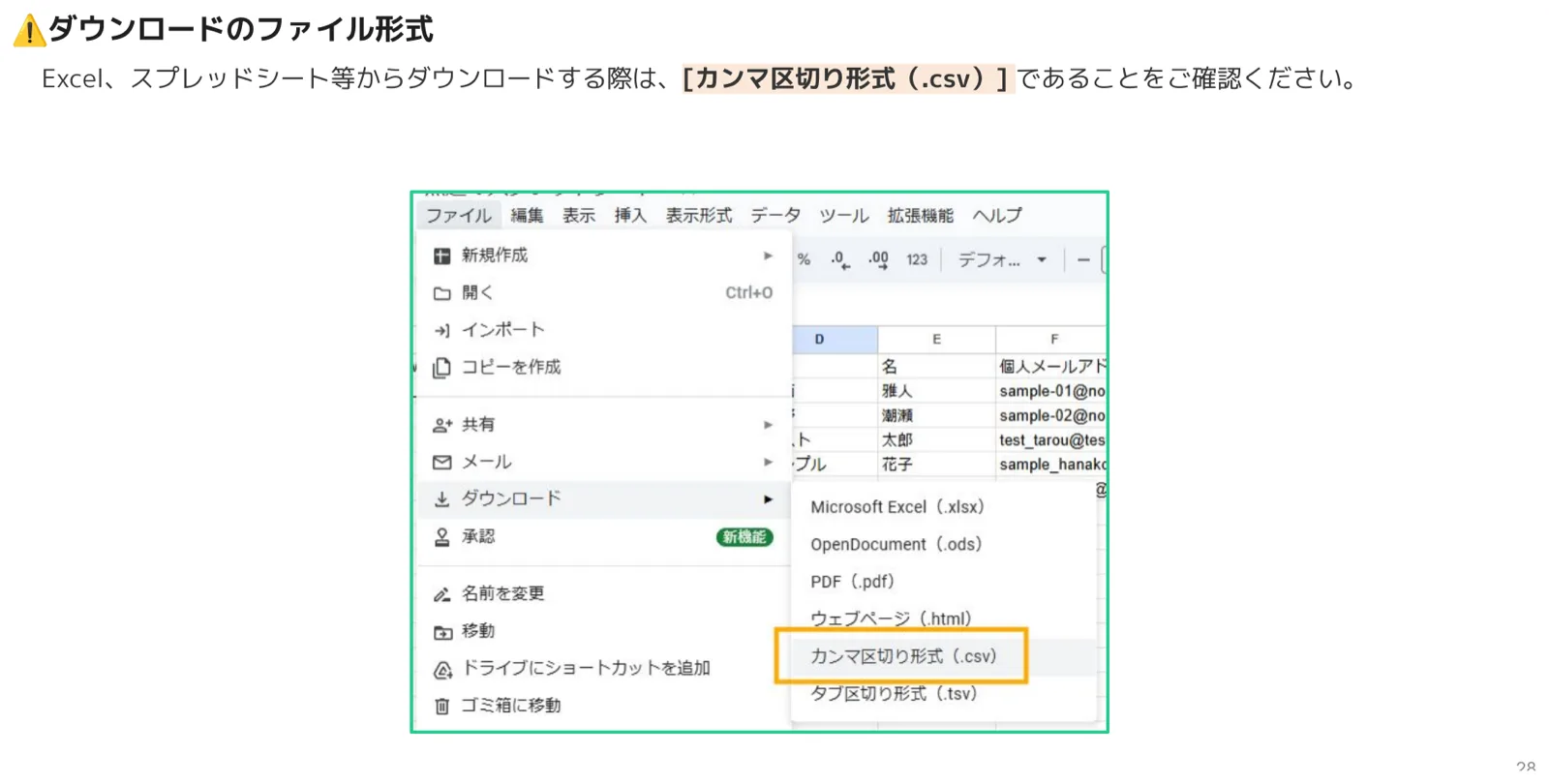Click the ダウンロード download arrow icon
Screen dimensions: 1549x784
441,499
